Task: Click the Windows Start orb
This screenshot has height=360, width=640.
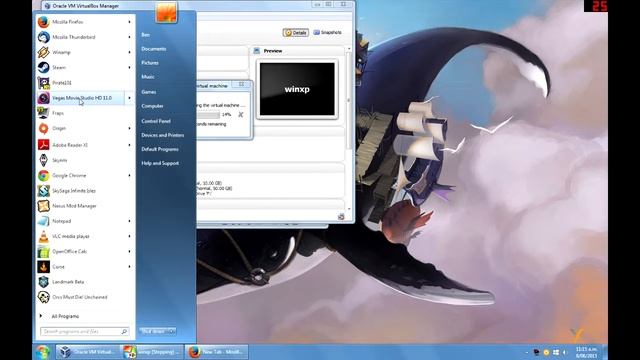Action: tap(43, 352)
